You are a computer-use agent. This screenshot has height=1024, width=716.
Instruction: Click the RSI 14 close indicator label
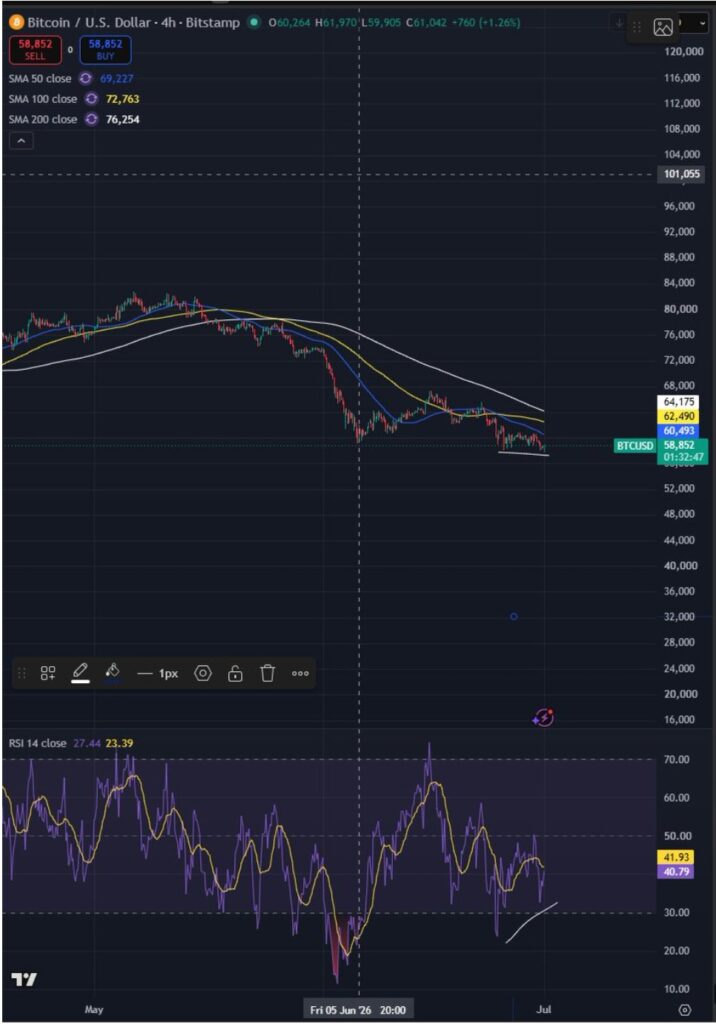click(37, 743)
